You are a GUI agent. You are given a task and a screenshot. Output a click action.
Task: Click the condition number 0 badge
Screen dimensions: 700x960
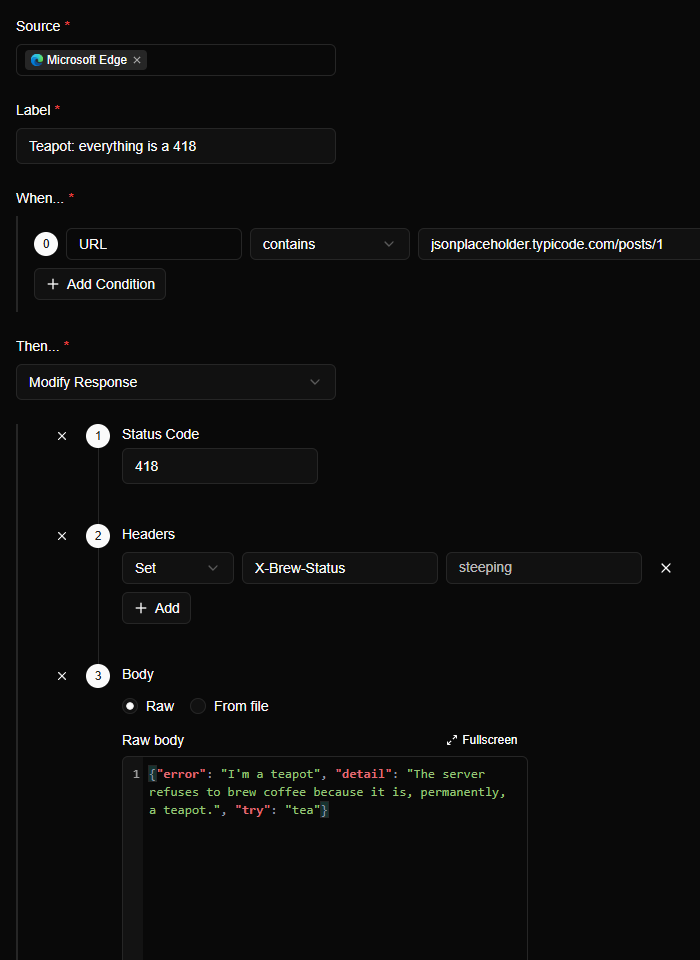pyautogui.click(x=46, y=244)
